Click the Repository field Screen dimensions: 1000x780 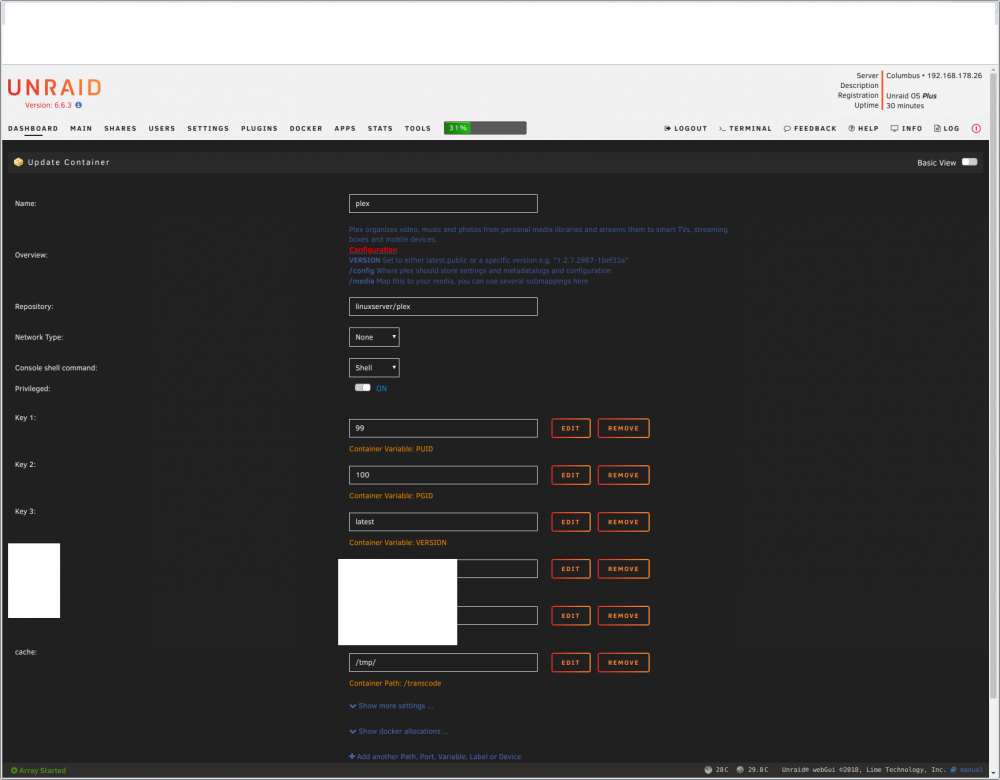tap(443, 306)
